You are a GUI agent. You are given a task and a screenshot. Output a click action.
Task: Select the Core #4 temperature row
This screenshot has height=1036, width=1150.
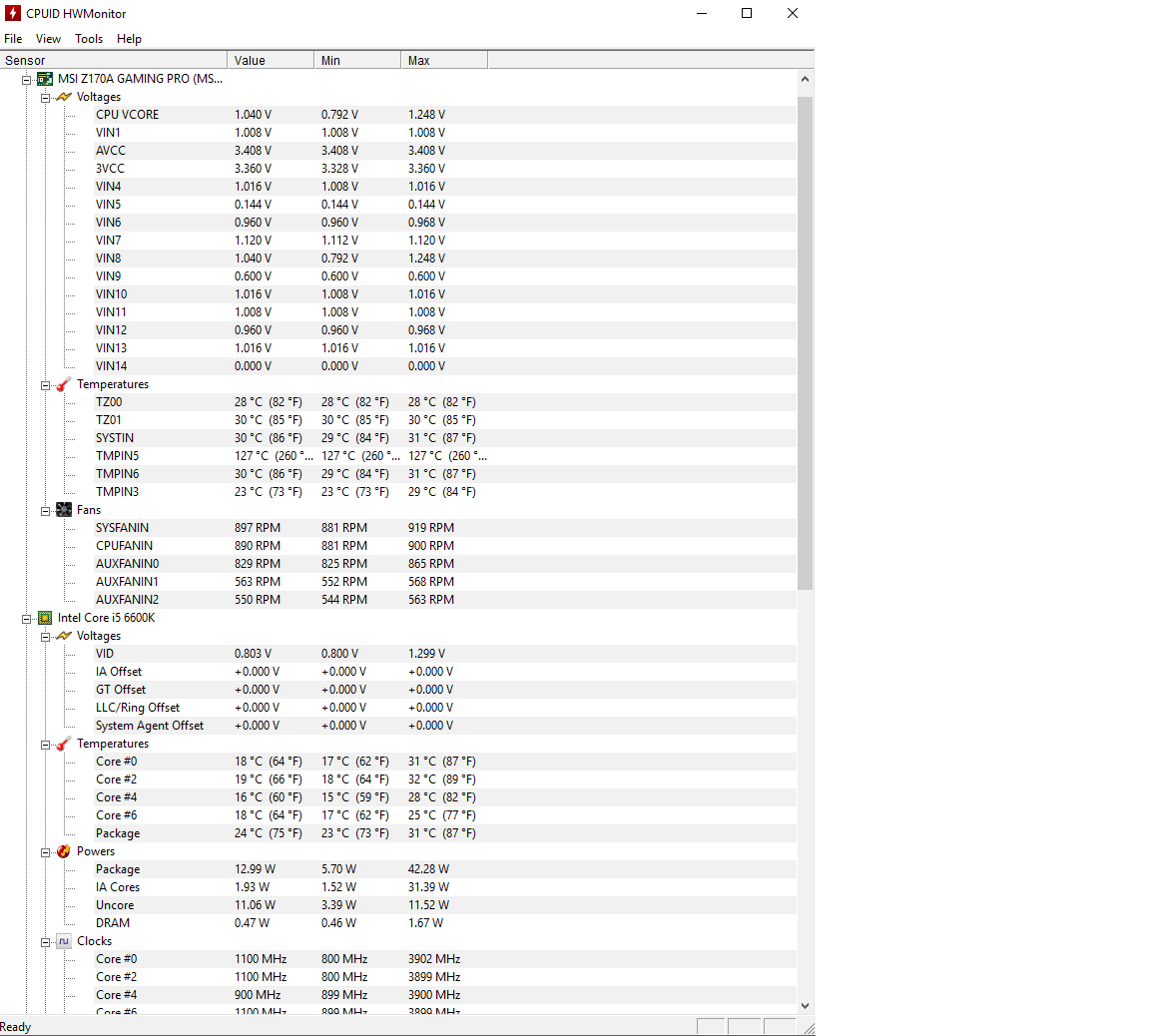click(x=445, y=797)
